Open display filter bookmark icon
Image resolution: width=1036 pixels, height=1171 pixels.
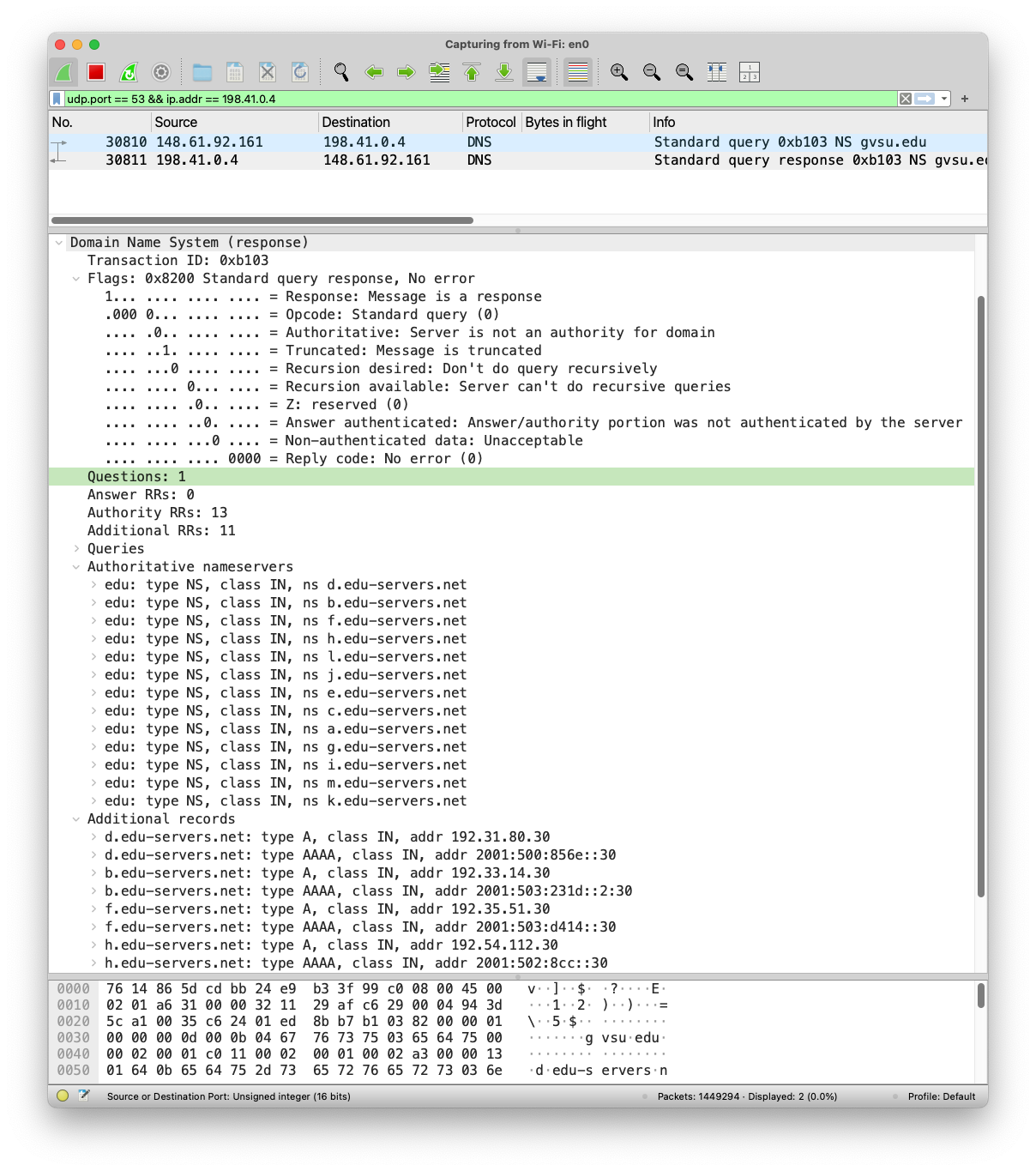[x=57, y=99]
